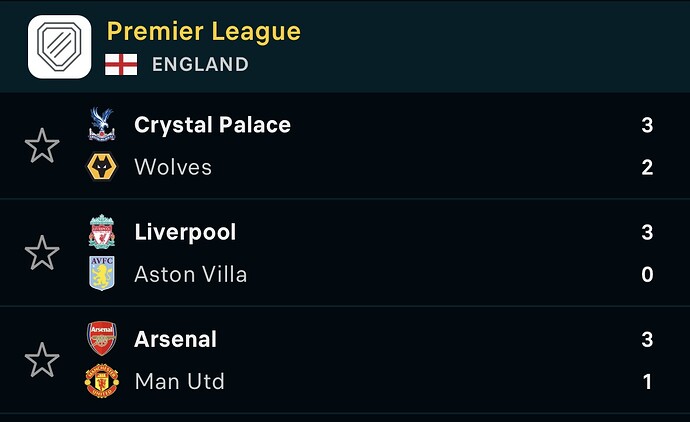Open the Man Utd team name
Screen dimensions: 690x422
pos(180,382)
